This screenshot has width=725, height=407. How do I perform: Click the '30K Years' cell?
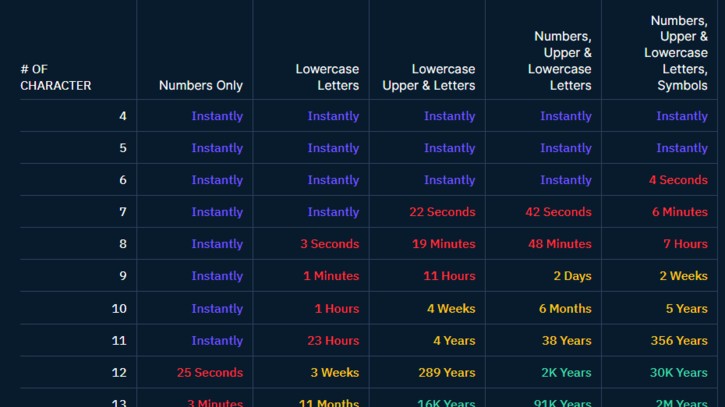coord(678,373)
